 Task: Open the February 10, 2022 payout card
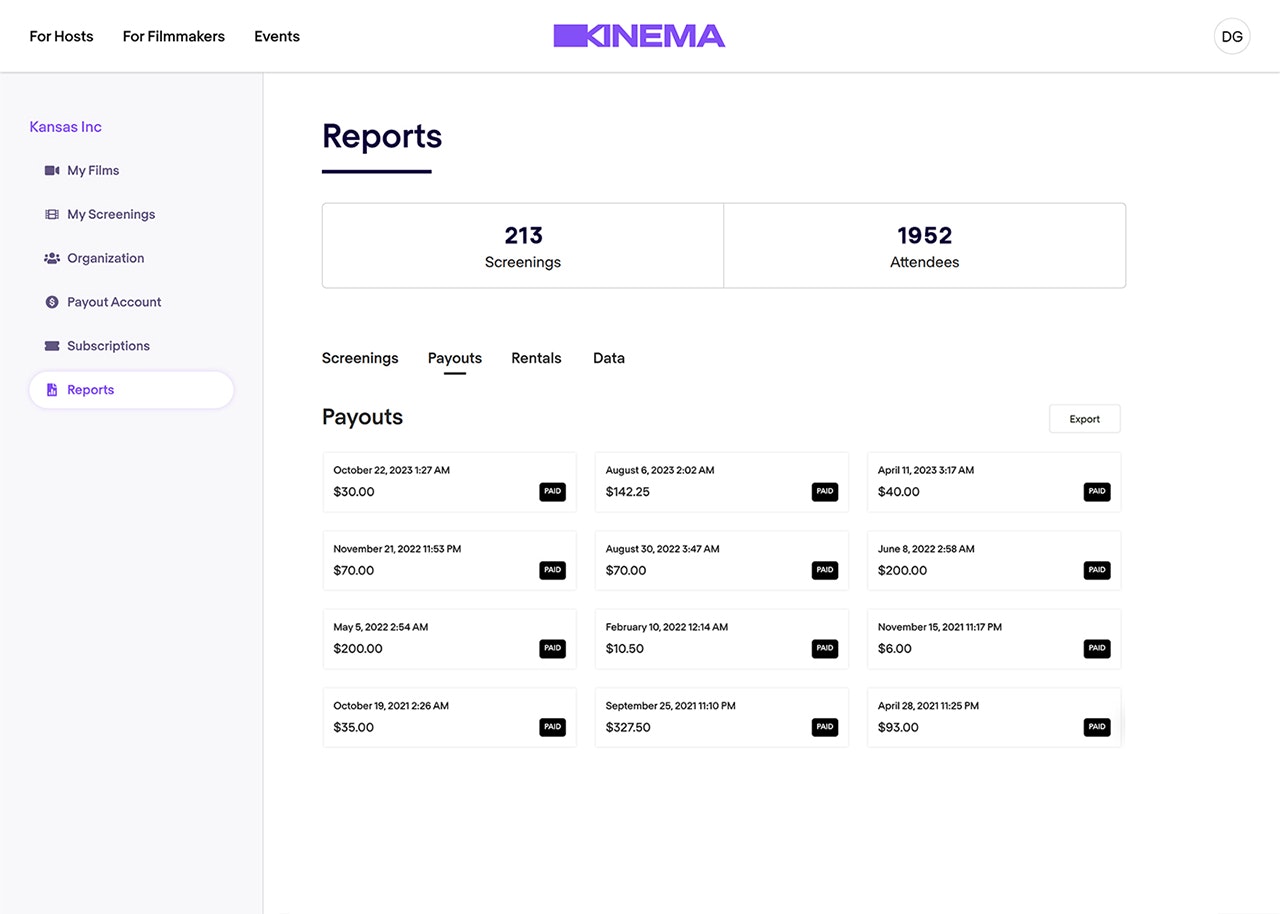pyautogui.click(x=722, y=639)
